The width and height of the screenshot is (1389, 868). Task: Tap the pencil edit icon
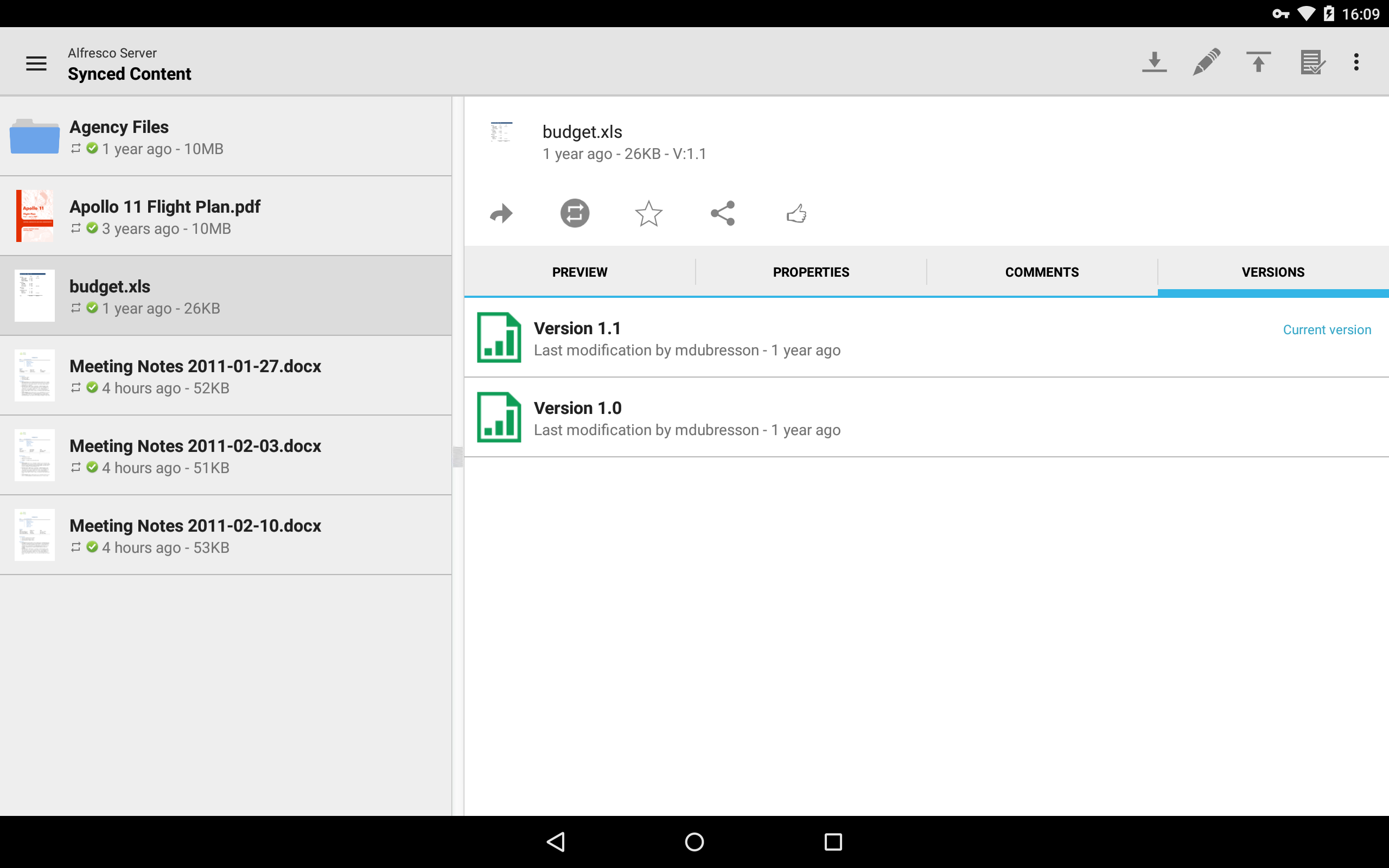pos(1206,62)
